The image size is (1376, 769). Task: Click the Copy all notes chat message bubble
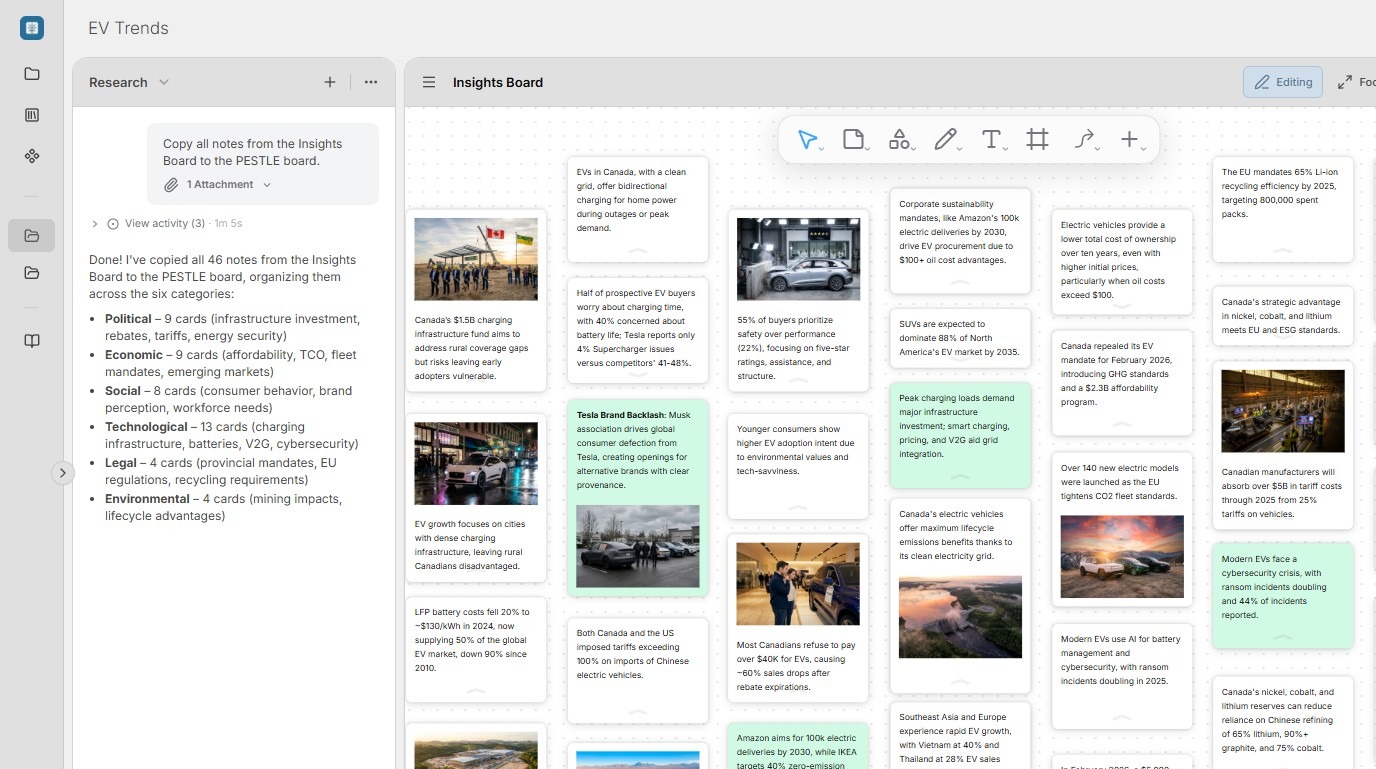[263, 164]
